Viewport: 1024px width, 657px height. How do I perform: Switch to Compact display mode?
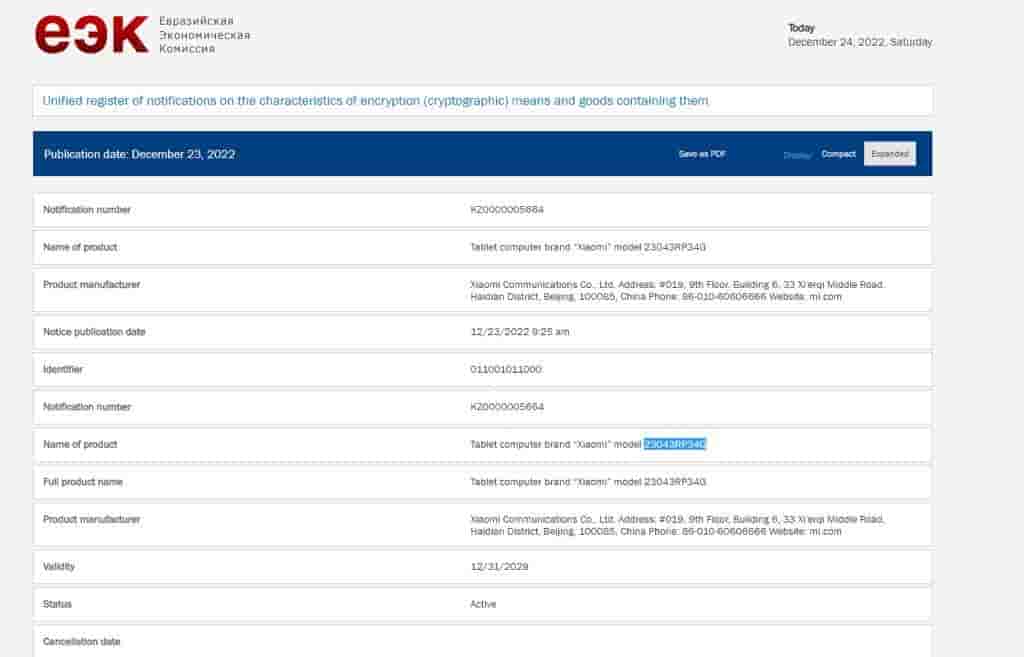coord(838,154)
